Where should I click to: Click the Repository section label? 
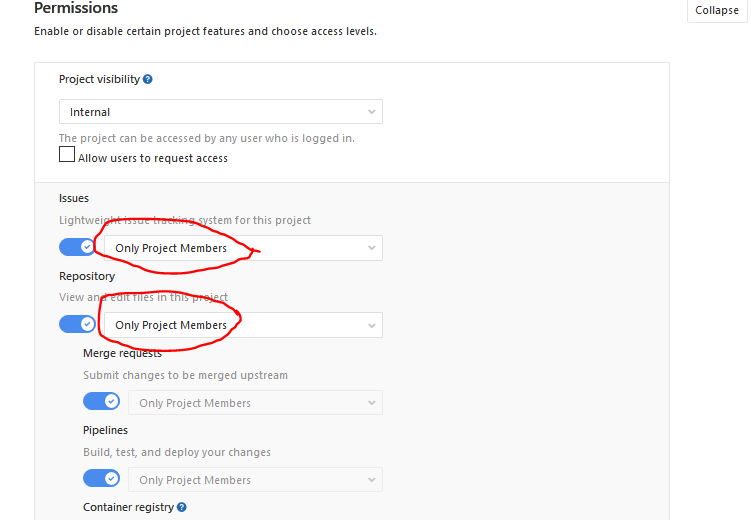[87, 276]
